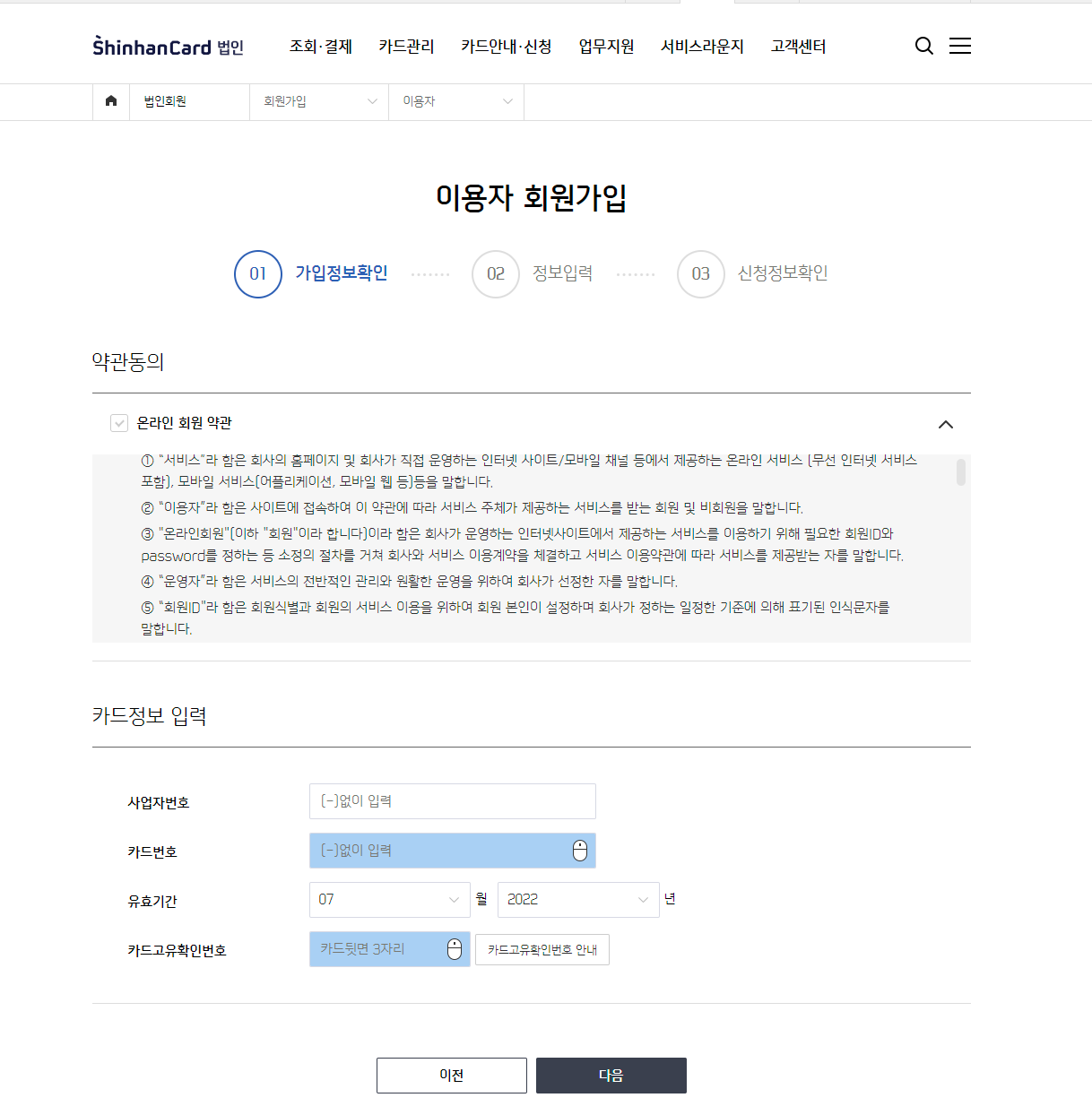
Task: Open the 조회·결제 menu
Action: 321,47
